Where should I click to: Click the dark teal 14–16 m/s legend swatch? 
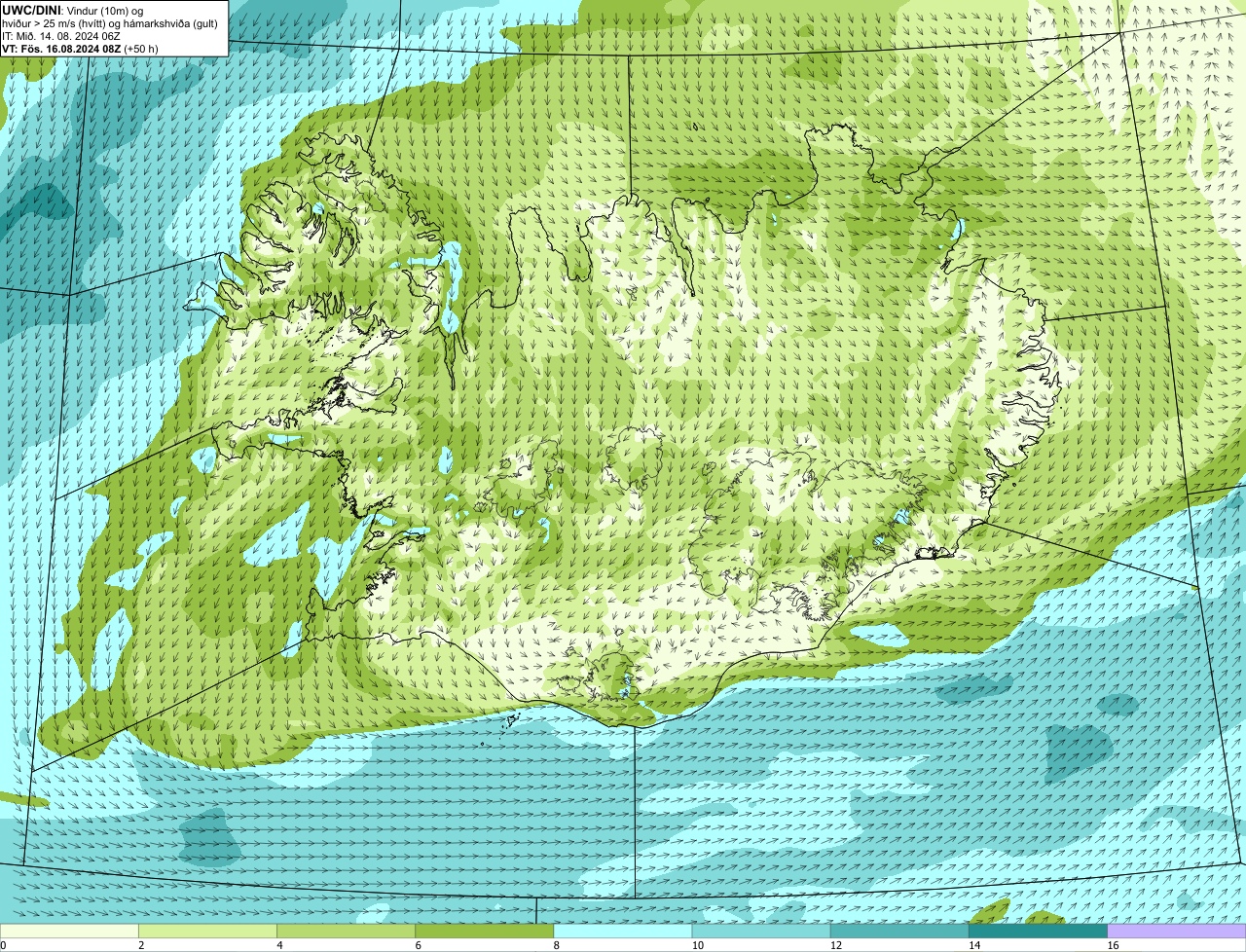click(x=1038, y=931)
